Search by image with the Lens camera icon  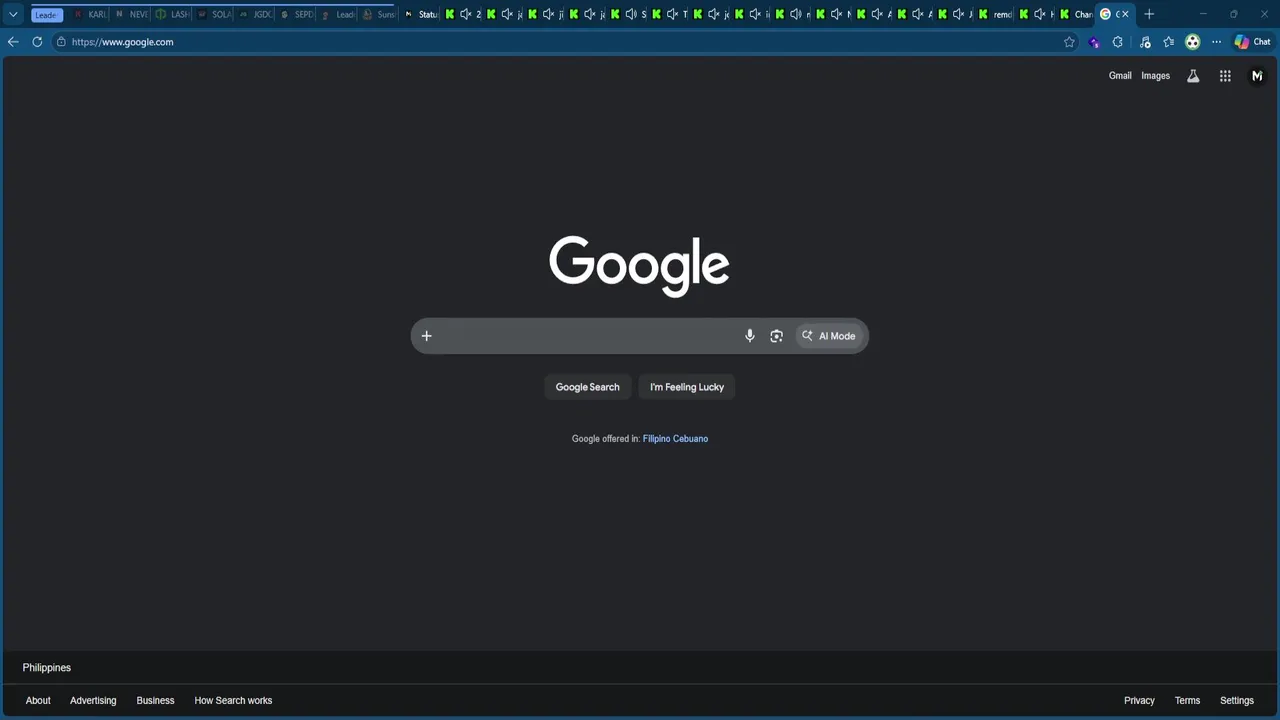tap(776, 336)
